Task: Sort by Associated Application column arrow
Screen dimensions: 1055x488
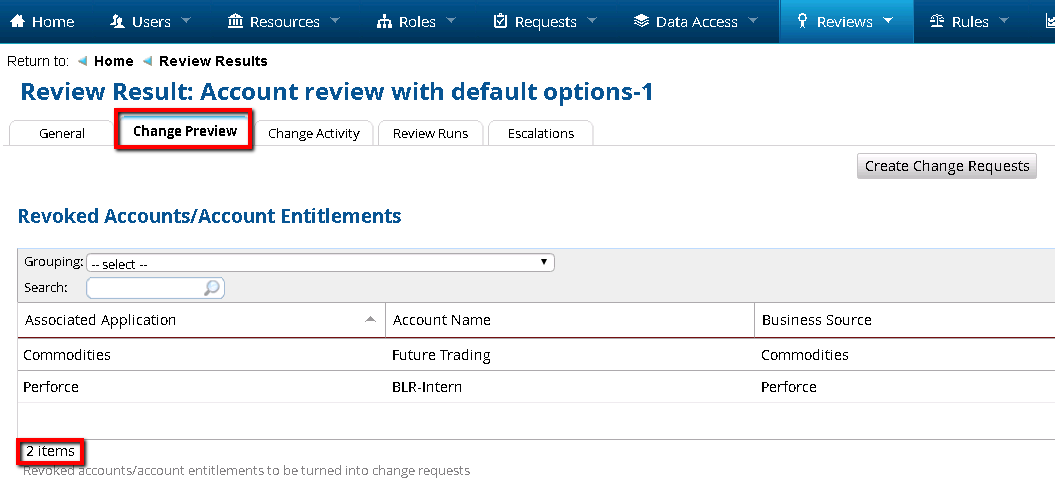Action: (x=371, y=320)
